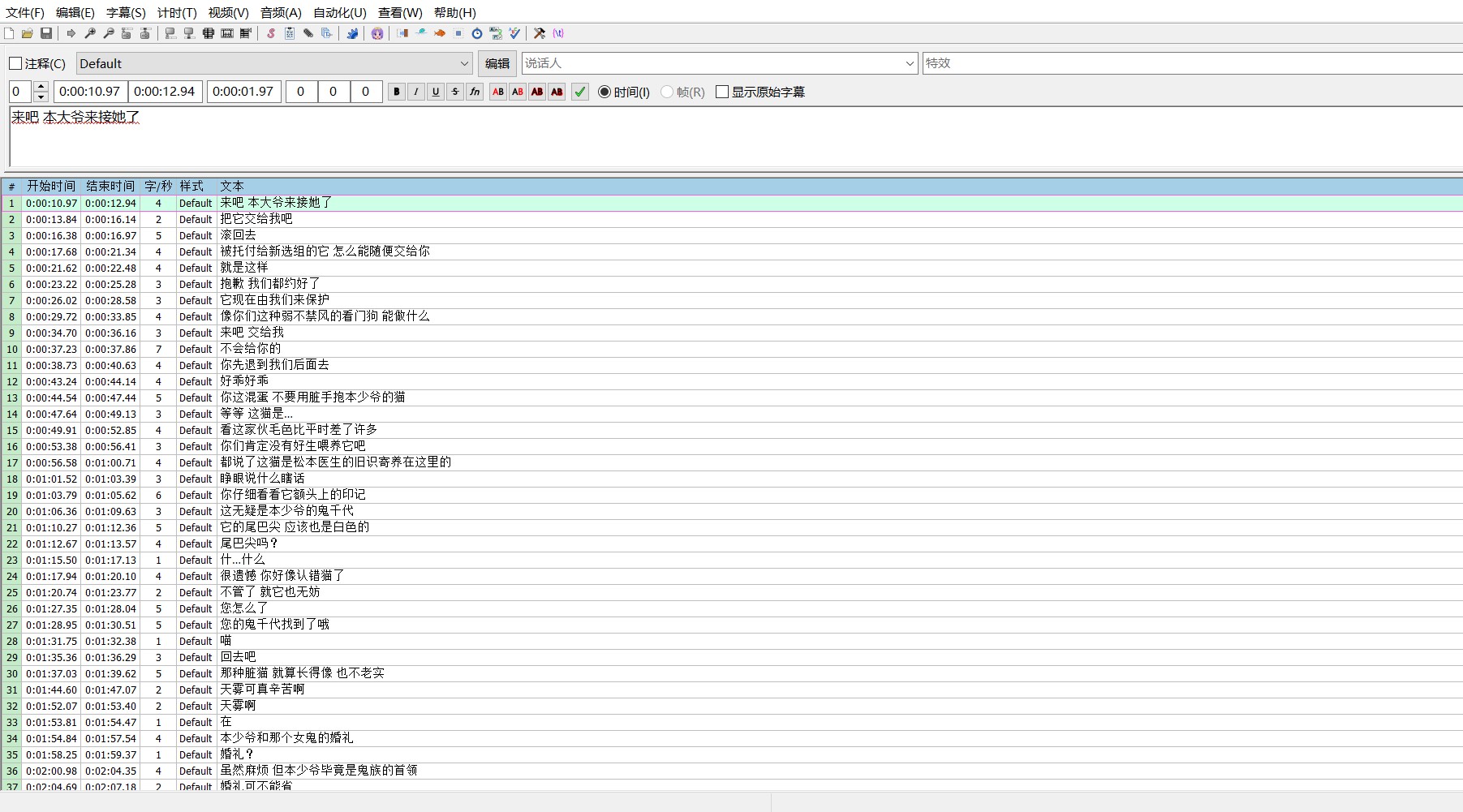The height and width of the screenshot is (812, 1463).
Task: Open the Automation manager
Action: click(352, 33)
